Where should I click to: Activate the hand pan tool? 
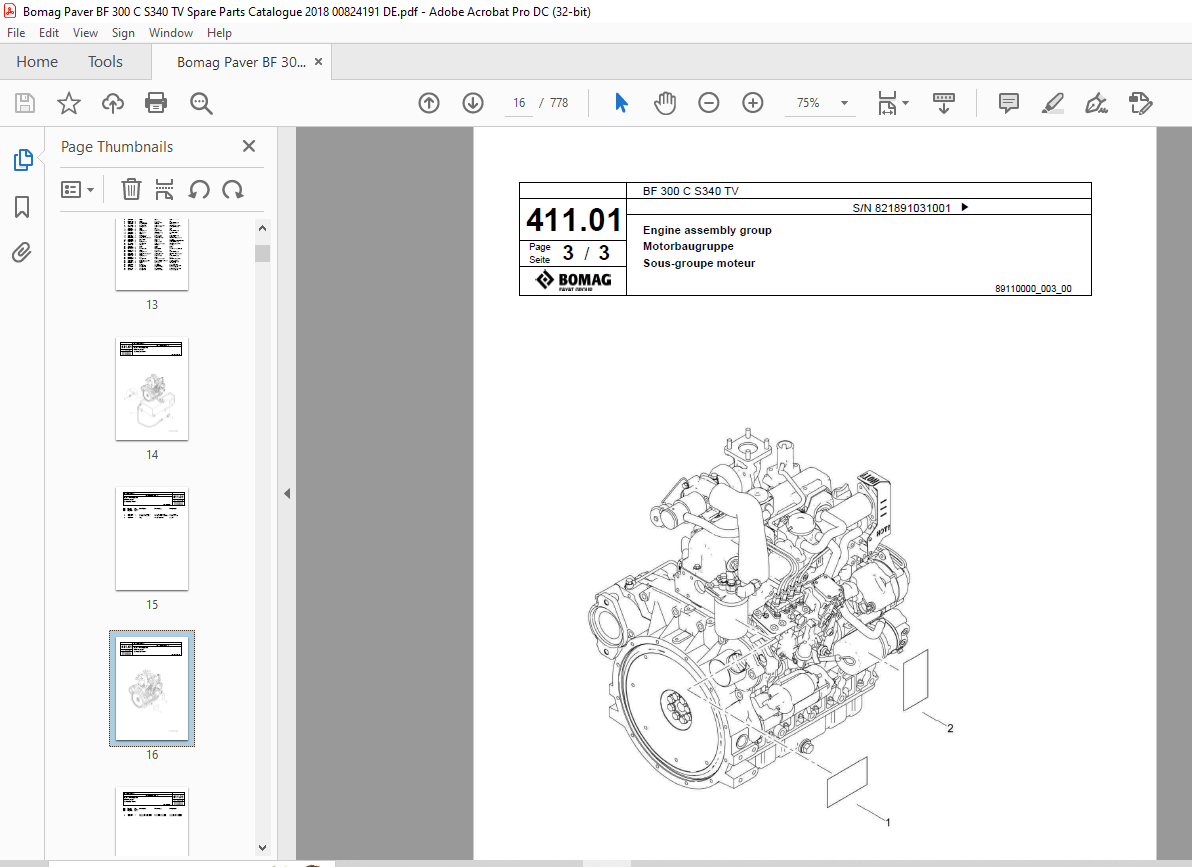664,103
